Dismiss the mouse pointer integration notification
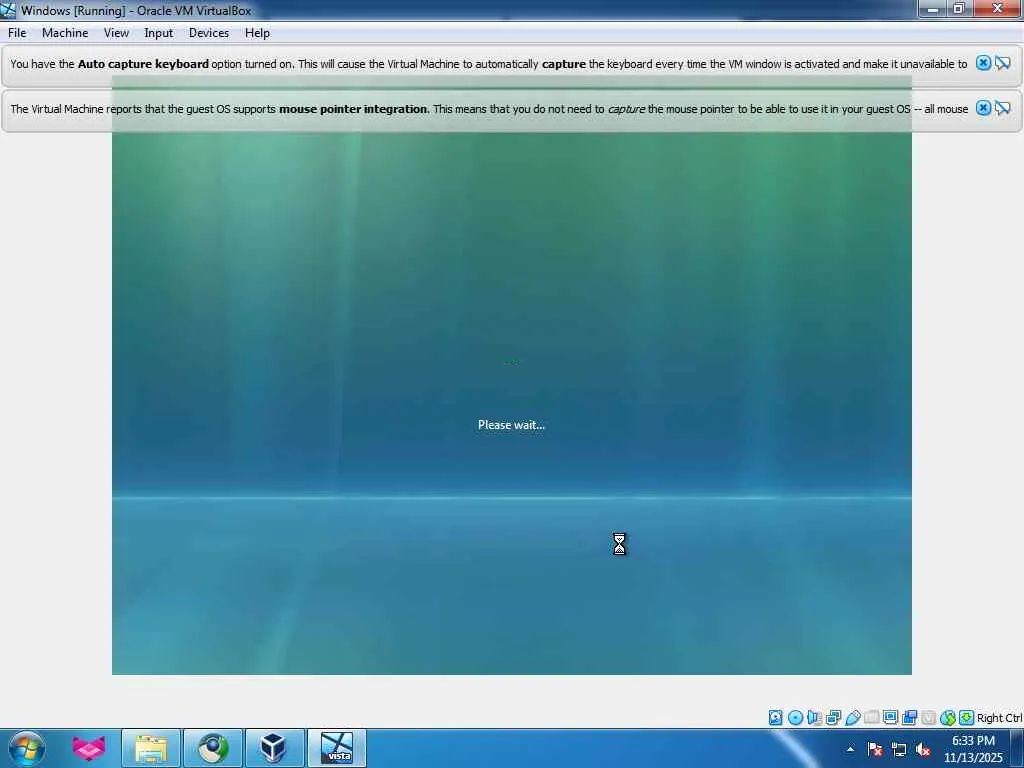The height and width of the screenshot is (768, 1024). coord(983,108)
